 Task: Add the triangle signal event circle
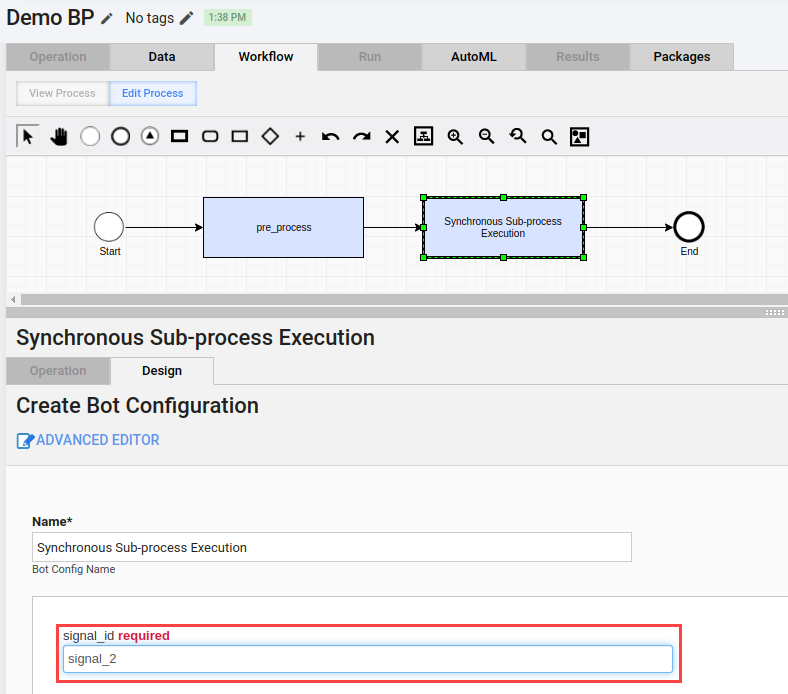coord(150,136)
